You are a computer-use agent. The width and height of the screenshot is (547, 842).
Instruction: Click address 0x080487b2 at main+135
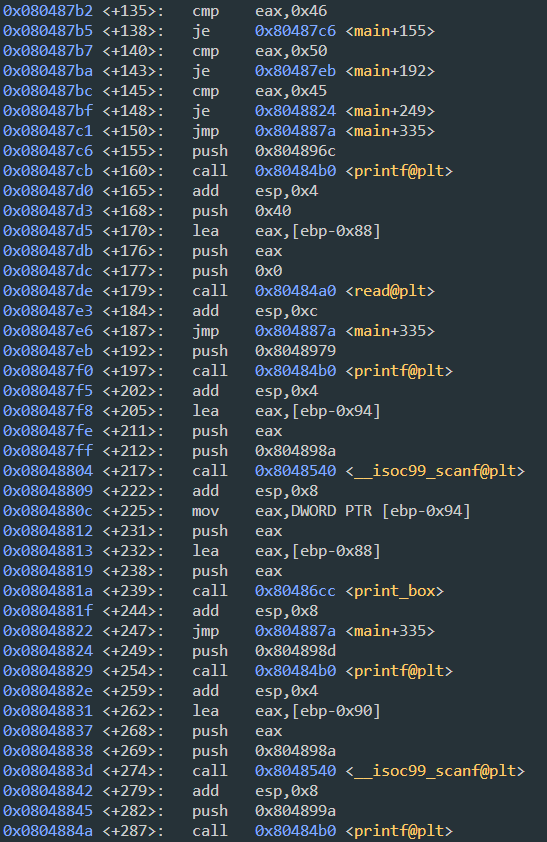[x=48, y=11]
